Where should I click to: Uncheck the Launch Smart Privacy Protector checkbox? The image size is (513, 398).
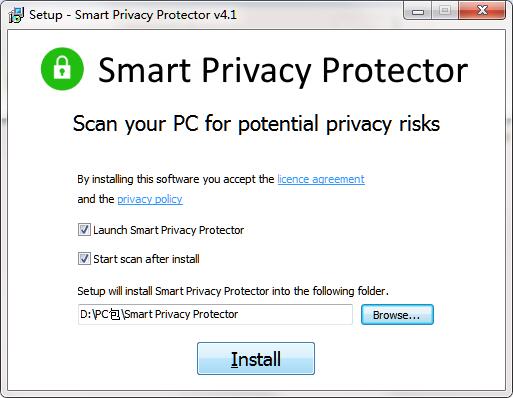pos(84,230)
